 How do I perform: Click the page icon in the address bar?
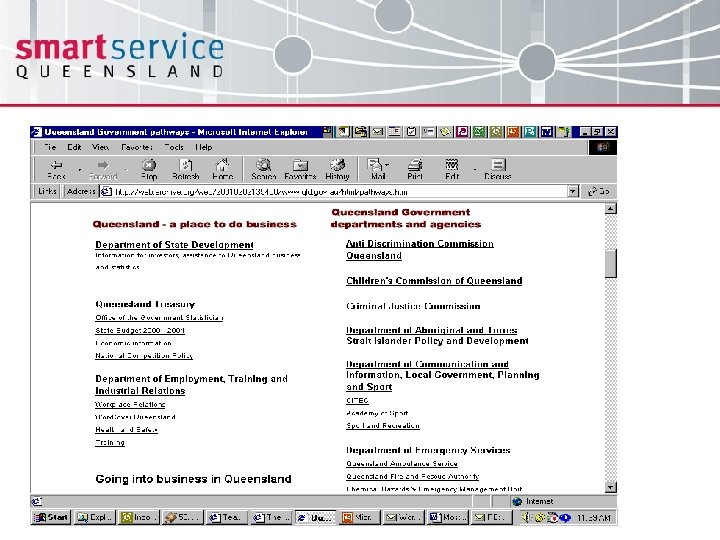(x=106, y=191)
